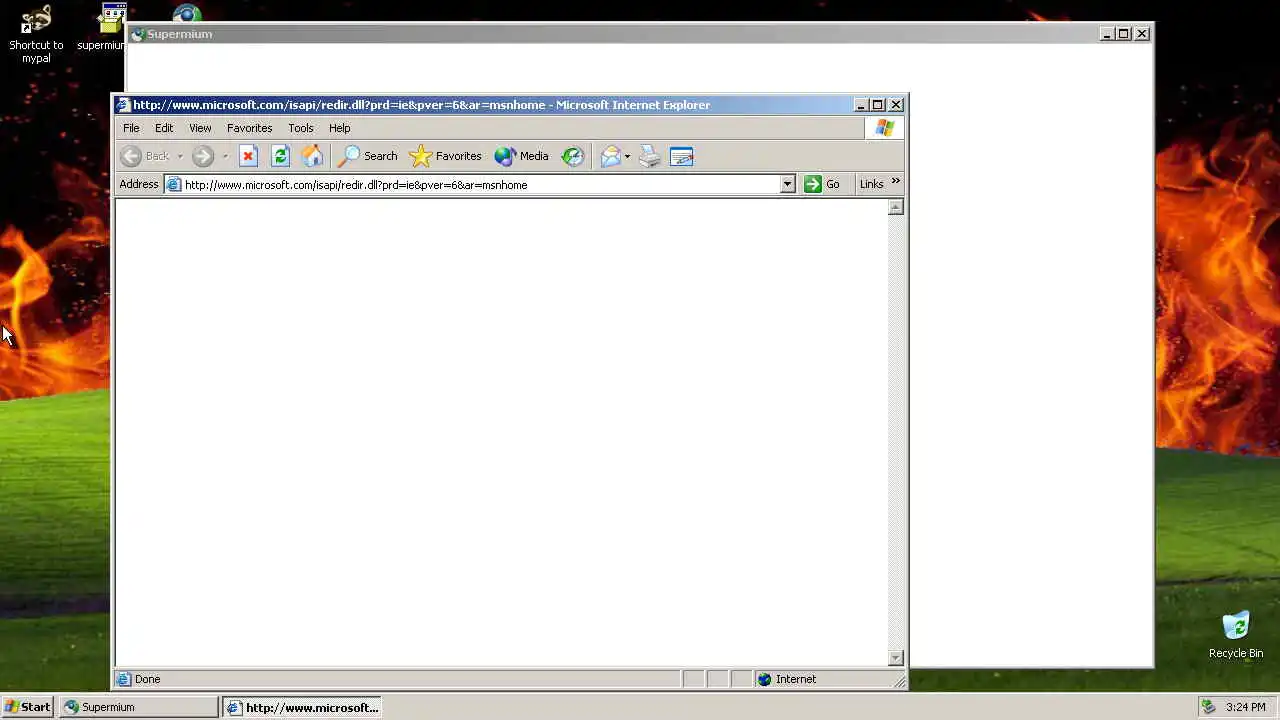
Task: Click the Windows flag logo throbber
Action: (884, 128)
